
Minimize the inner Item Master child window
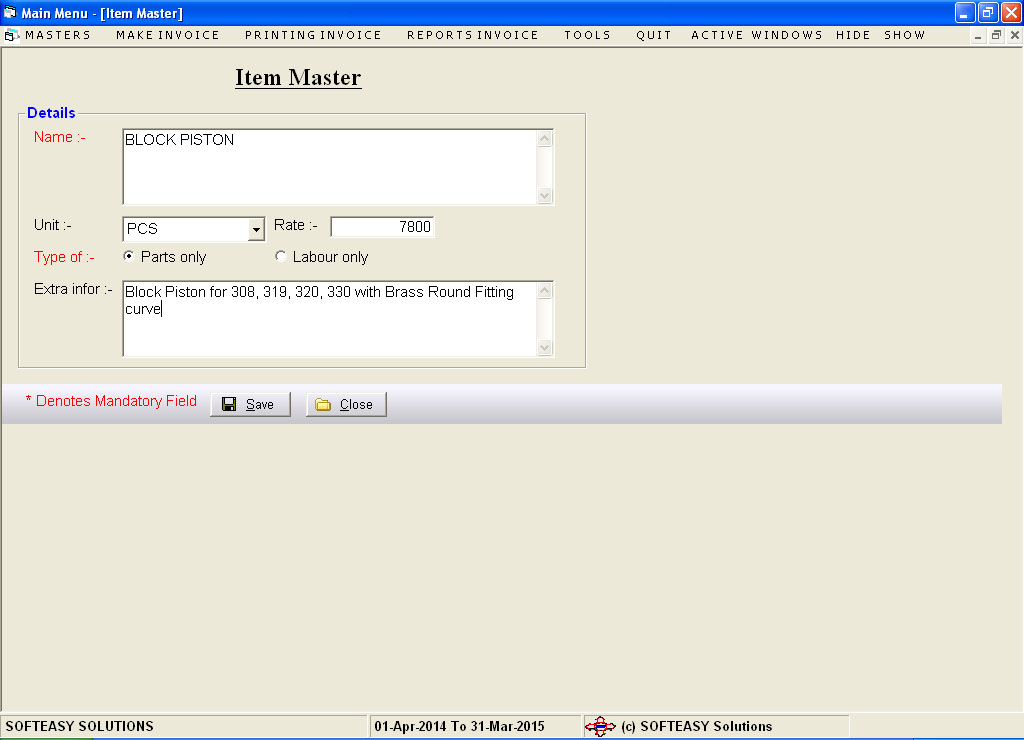coord(978,35)
